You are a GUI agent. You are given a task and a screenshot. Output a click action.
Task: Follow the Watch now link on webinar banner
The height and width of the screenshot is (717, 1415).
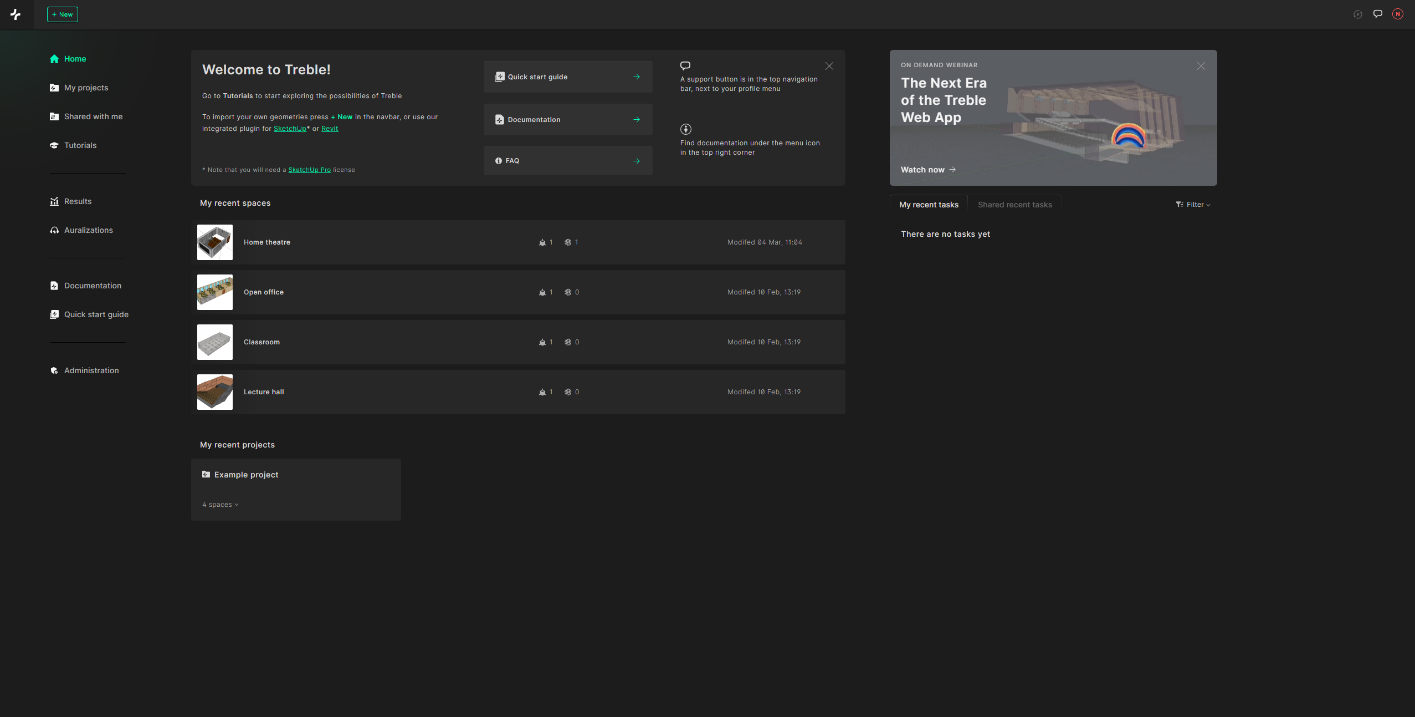pos(928,169)
